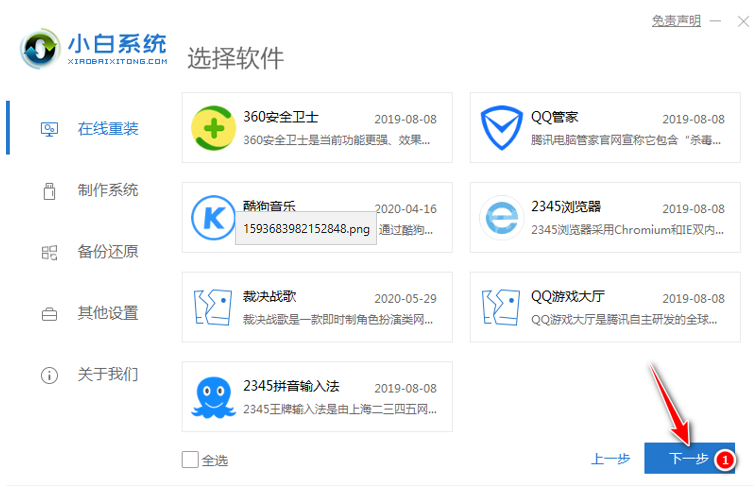The height and width of the screenshot is (489, 755).
Task: Click the 腾讯电脑管家 description text
Action: point(625,140)
